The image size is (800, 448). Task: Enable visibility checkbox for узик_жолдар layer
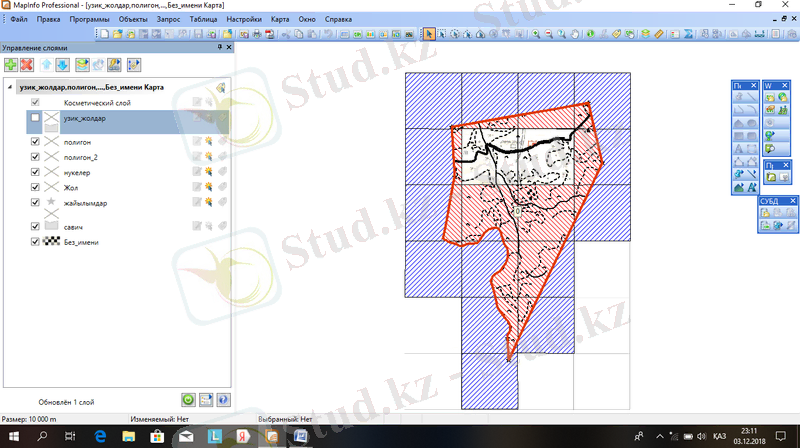point(35,118)
